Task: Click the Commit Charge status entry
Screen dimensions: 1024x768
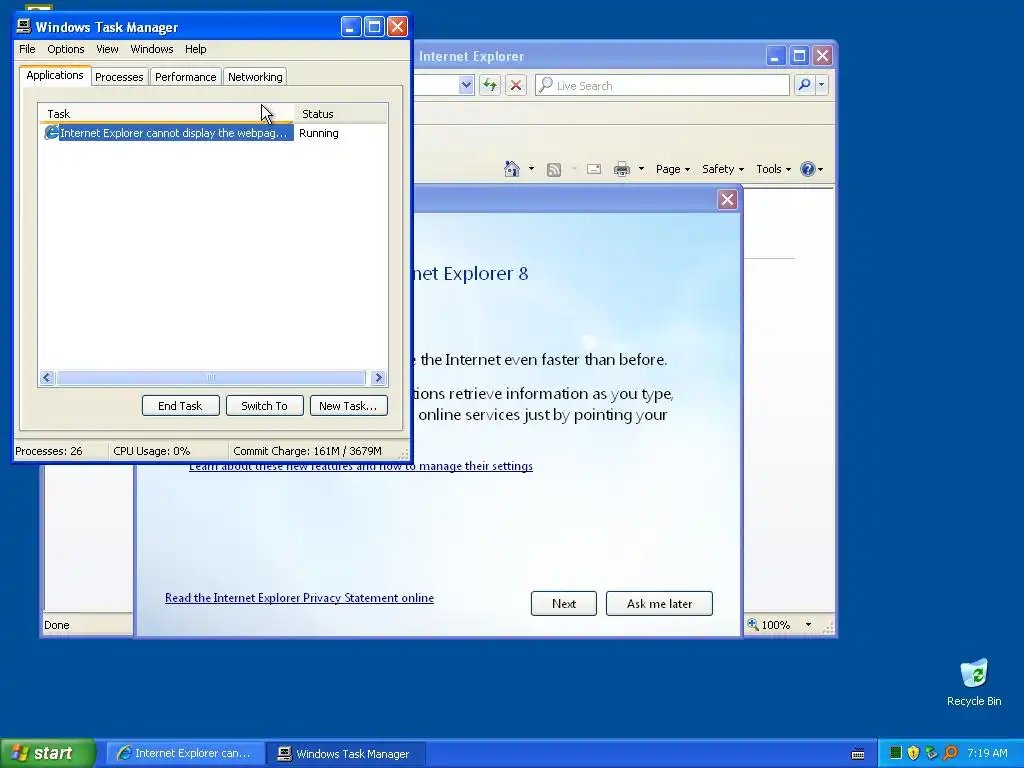Action: pyautogui.click(x=307, y=451)
